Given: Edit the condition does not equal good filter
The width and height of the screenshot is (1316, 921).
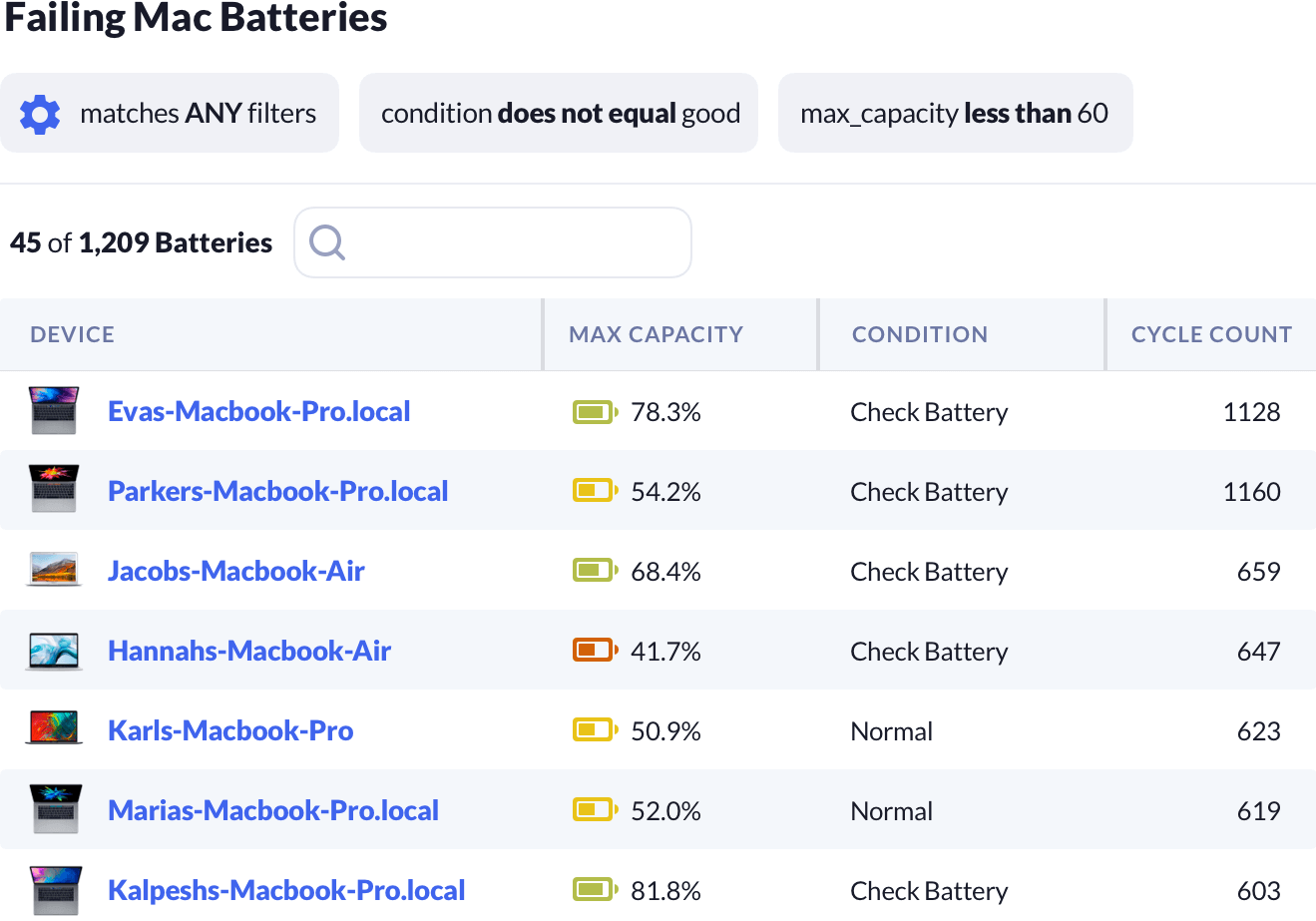Looking at the screenshot, I should point(560,114).
